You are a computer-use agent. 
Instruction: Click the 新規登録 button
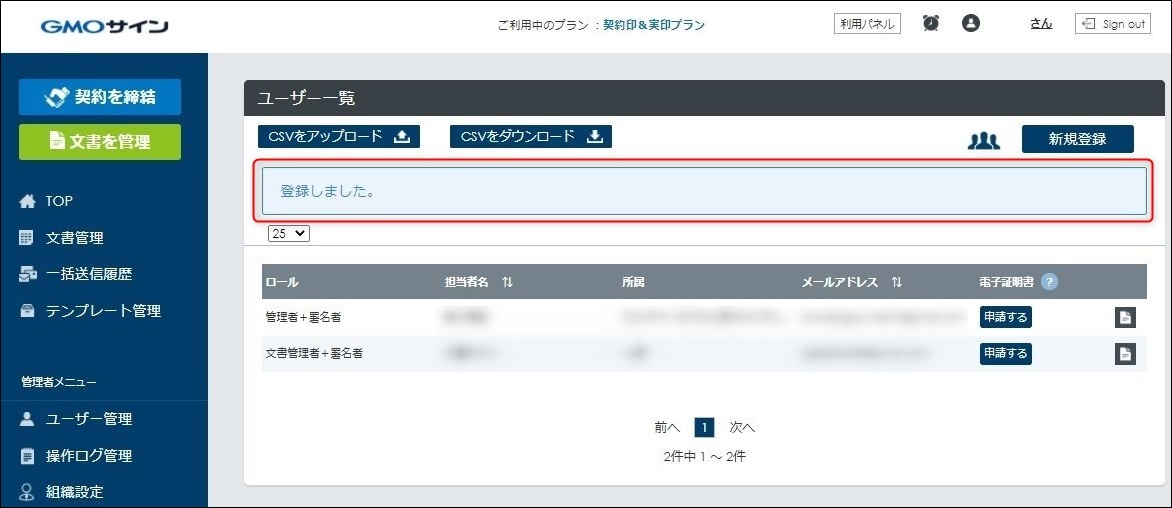(1077, 139)
